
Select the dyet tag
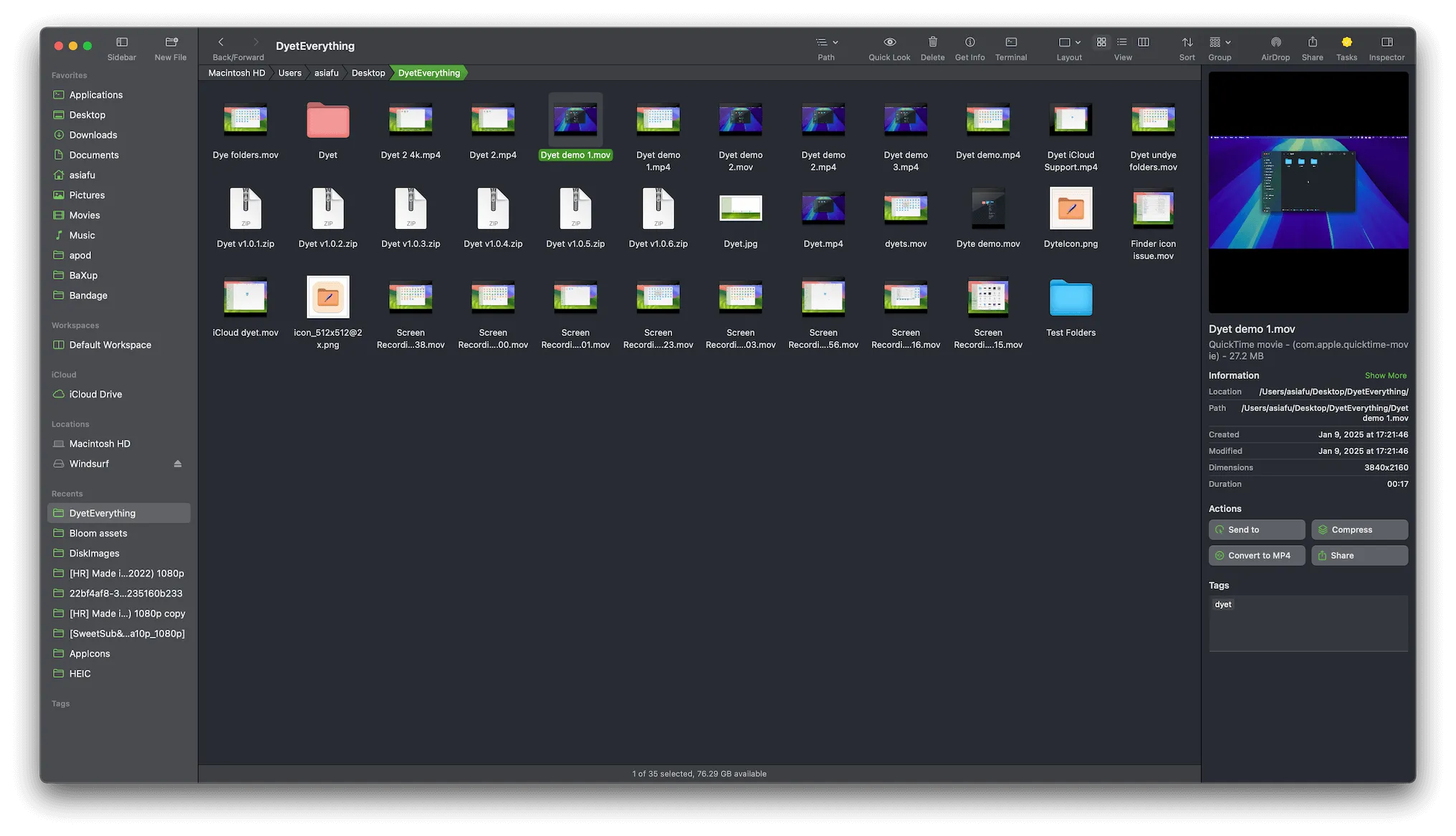[x=1223, y=604]
